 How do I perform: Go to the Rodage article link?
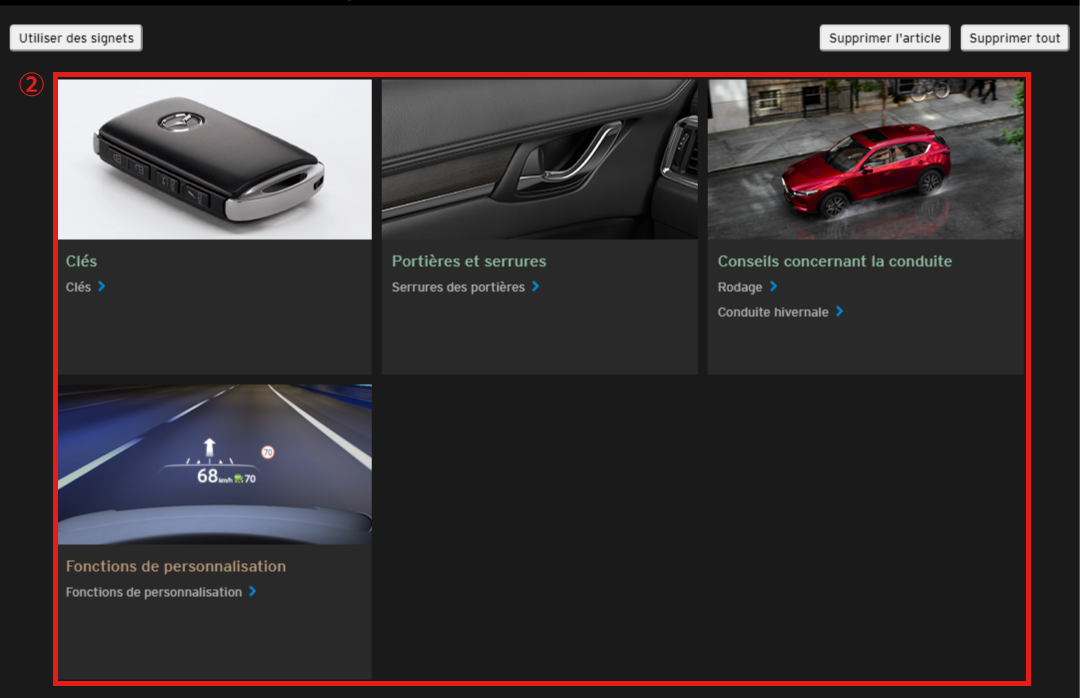click(740, 287)
